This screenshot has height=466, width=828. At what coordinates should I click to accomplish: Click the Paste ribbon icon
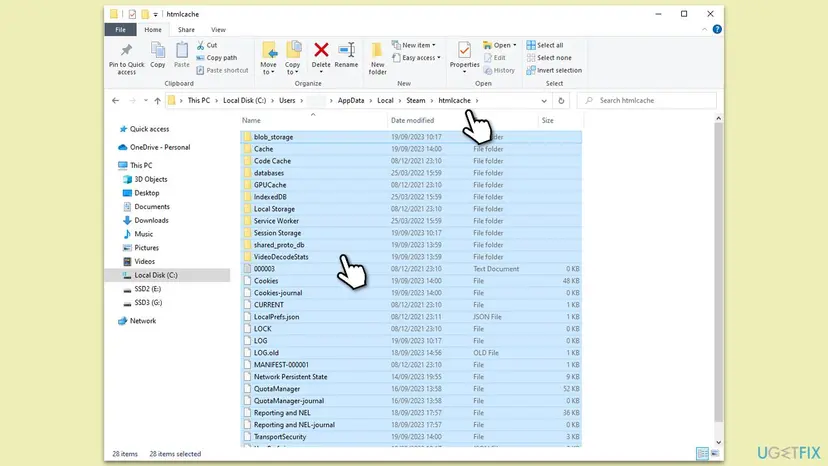tap(182, 55)
